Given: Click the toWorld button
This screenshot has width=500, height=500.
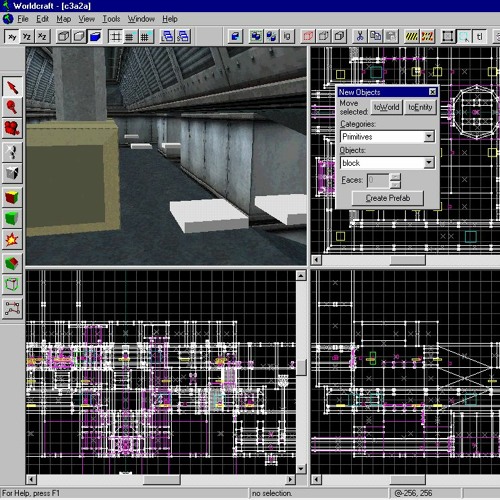Looking at the screenshot, I should [x=386, y=107].
